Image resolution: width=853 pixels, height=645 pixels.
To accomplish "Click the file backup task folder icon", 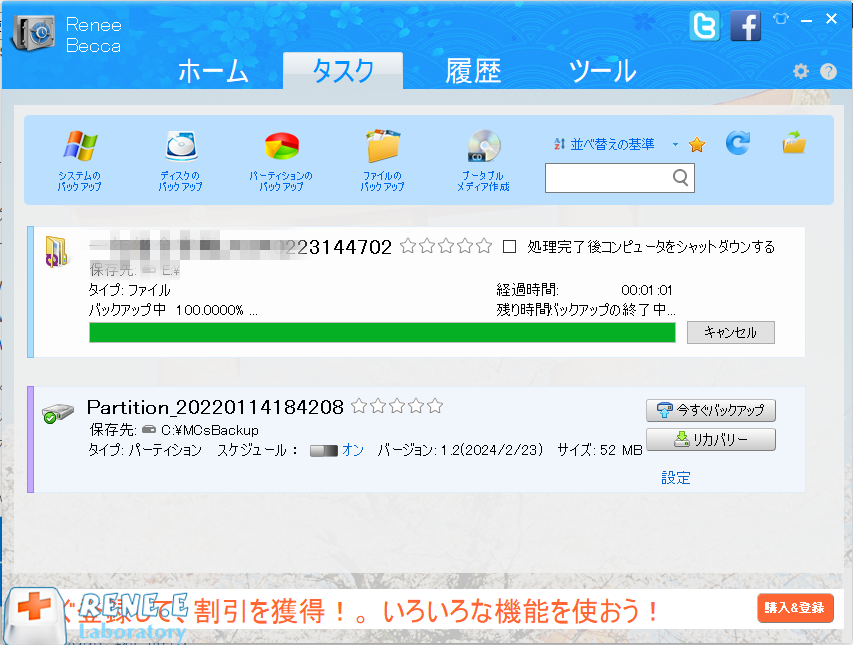I will (x=55, y=252).
